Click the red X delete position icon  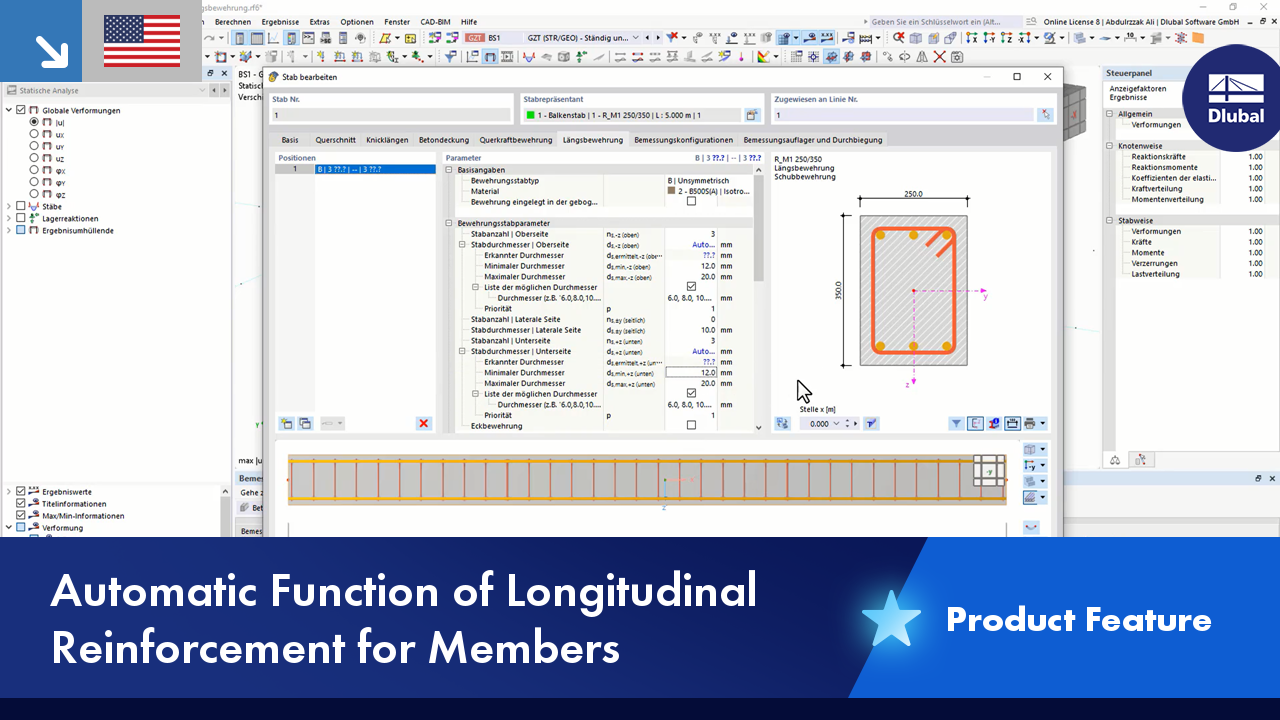tap(424, 424)
